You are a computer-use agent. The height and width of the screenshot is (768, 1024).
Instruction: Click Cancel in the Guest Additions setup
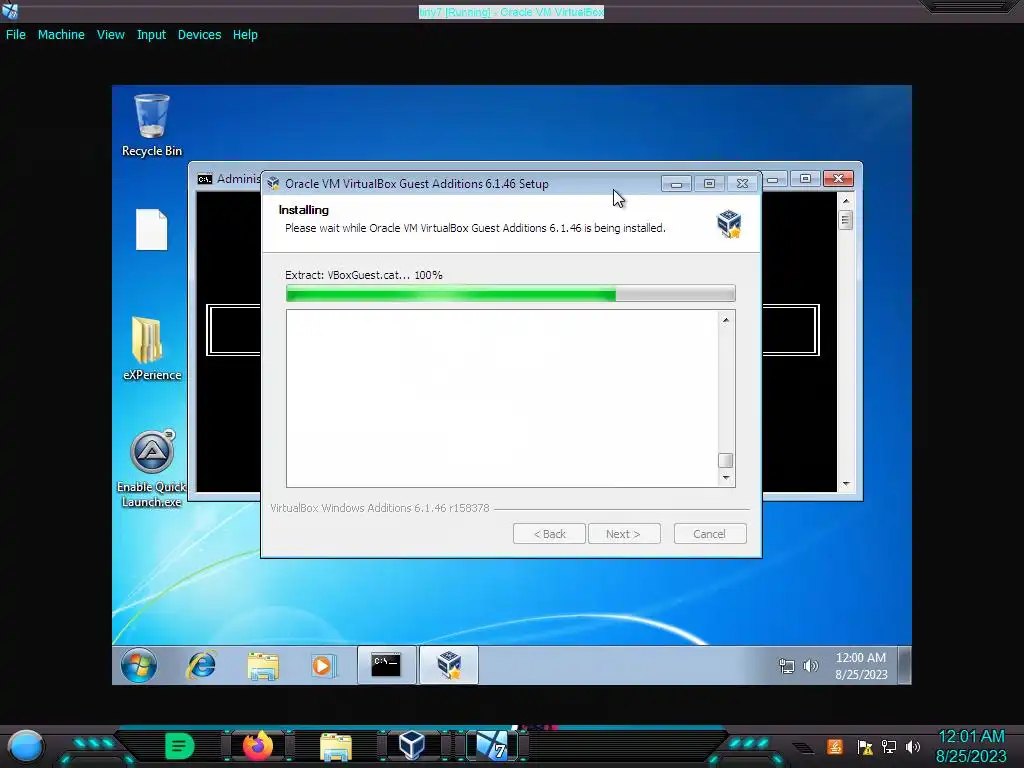(x=709, y=534)
